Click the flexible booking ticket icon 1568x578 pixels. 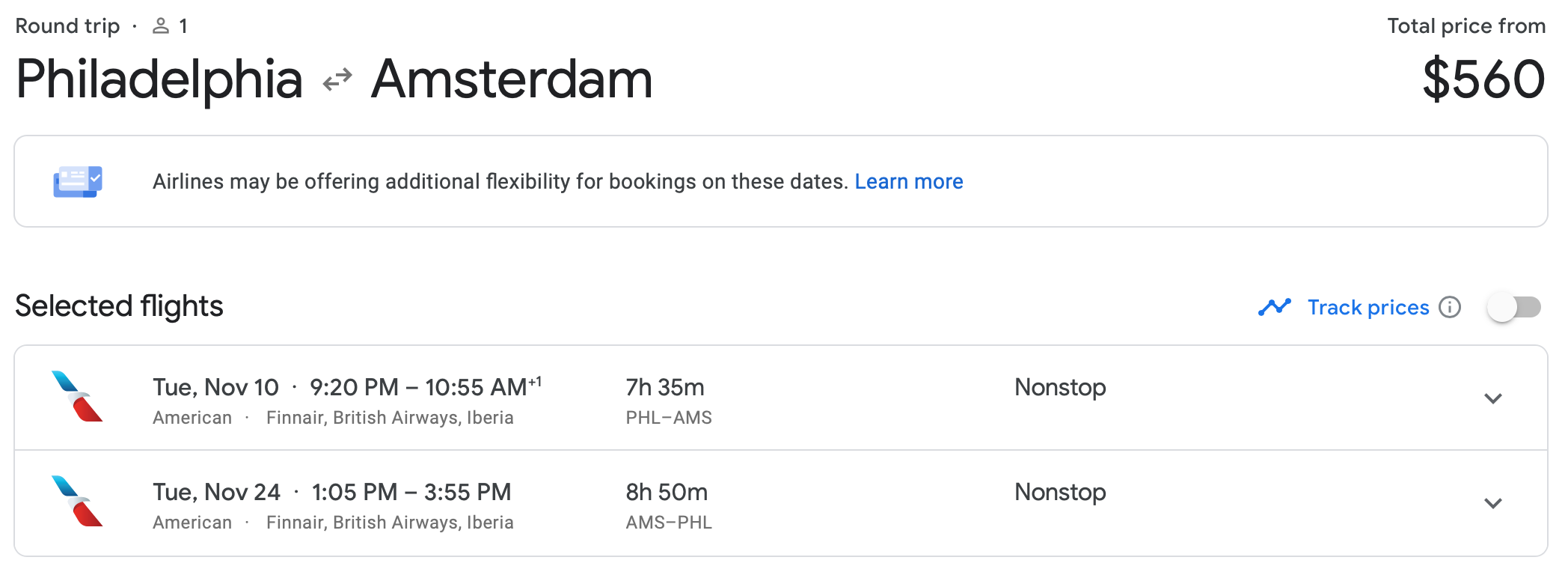77,180
